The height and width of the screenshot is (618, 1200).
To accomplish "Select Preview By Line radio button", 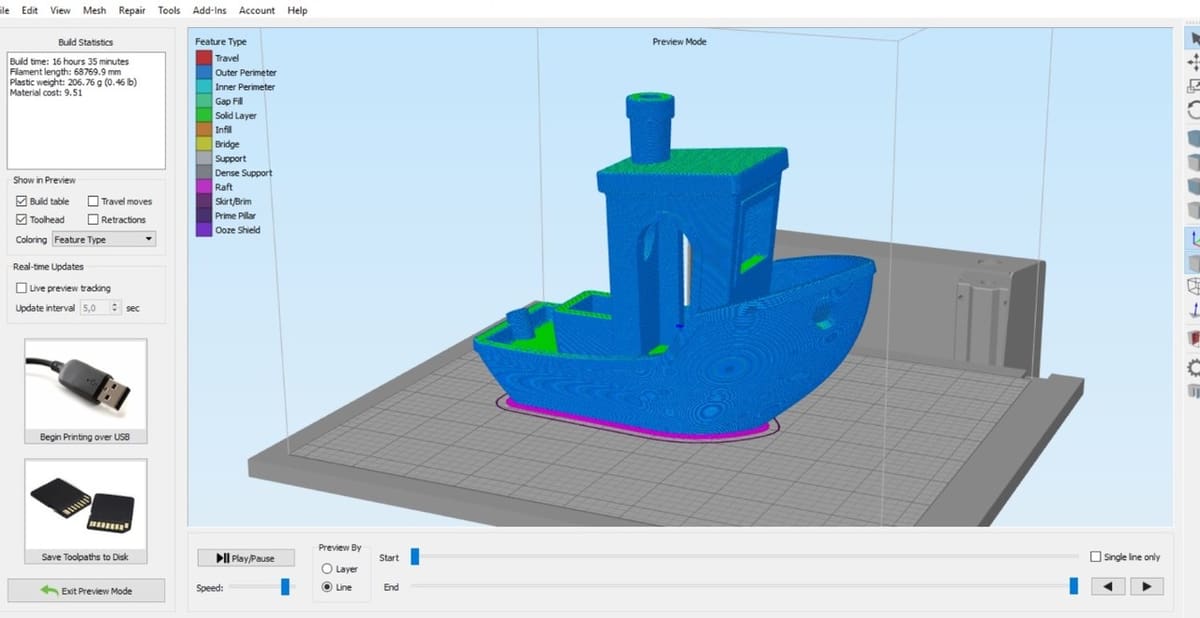I will (x=327, y=587).
